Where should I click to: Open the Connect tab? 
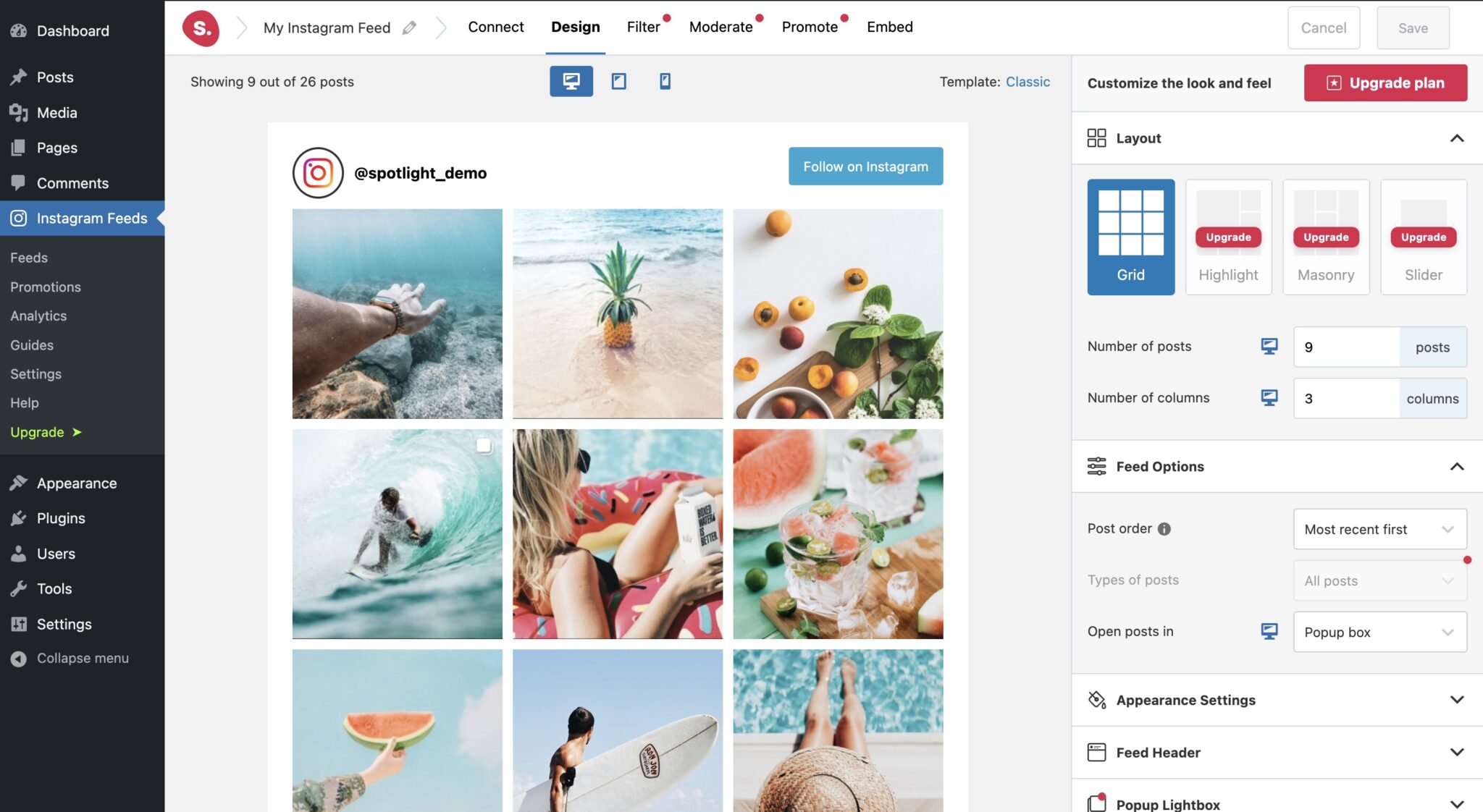pos(496,27)
